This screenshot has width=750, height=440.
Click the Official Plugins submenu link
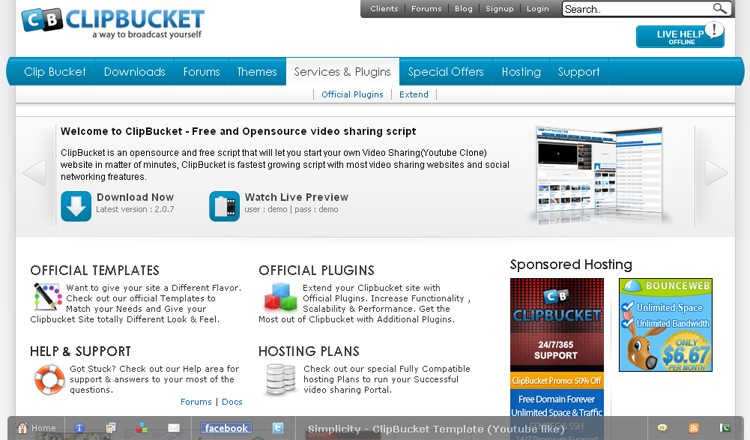click(352, 95)
